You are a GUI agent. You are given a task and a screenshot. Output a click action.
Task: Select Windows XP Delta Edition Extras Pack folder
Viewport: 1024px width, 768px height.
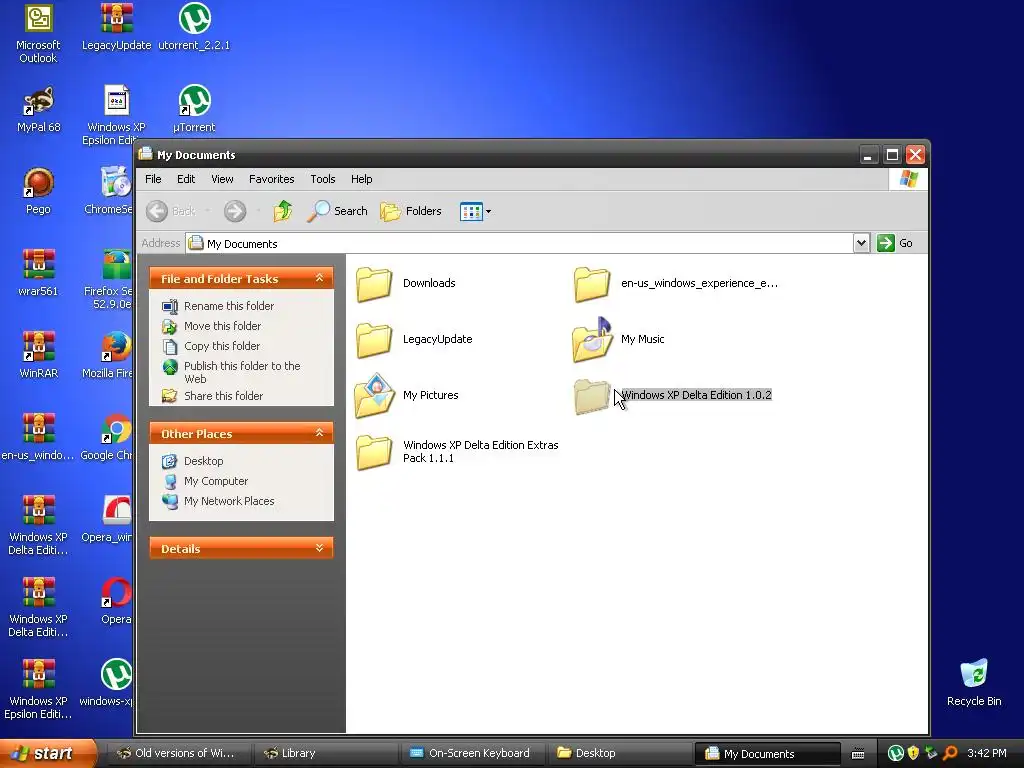(x=374, y=452)
